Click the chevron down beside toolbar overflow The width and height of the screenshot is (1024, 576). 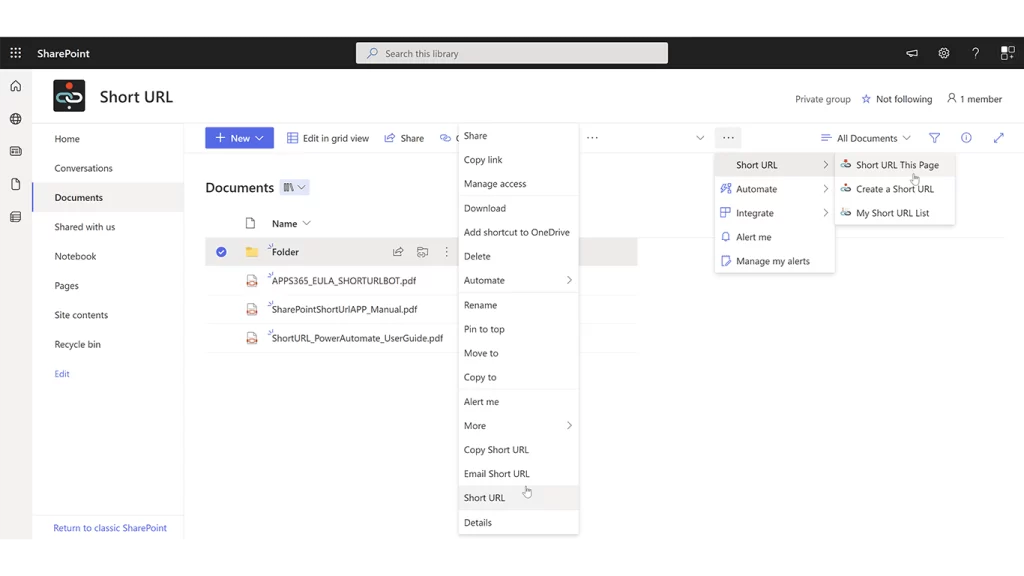coord(700,138)
